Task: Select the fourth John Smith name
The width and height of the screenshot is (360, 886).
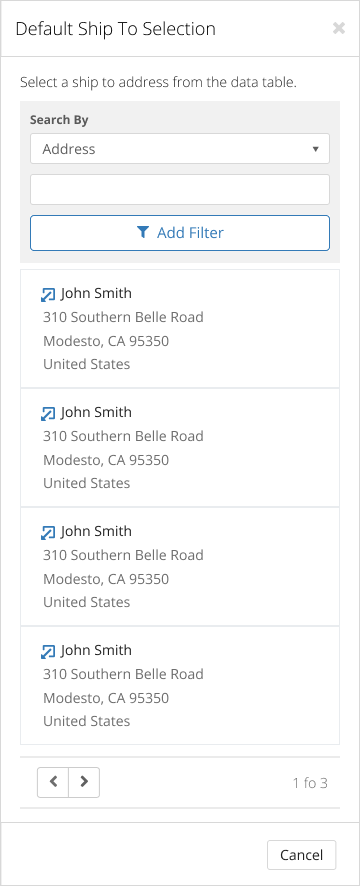Action: 96,650
